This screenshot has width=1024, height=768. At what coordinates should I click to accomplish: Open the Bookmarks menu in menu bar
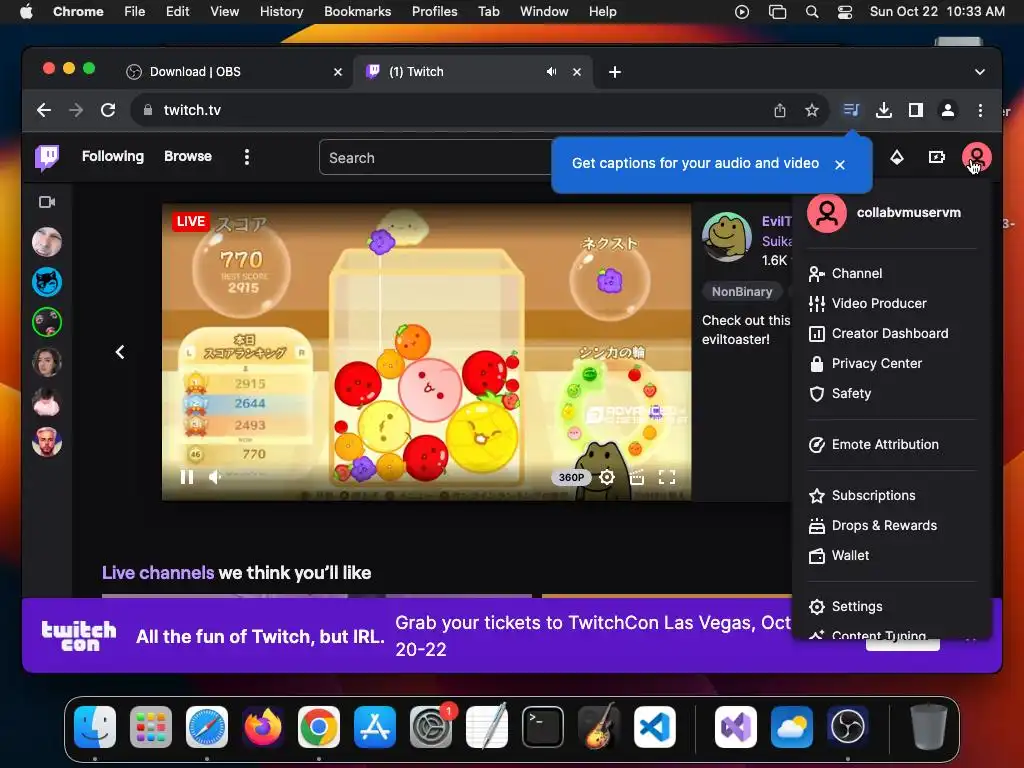pos(358,12)
